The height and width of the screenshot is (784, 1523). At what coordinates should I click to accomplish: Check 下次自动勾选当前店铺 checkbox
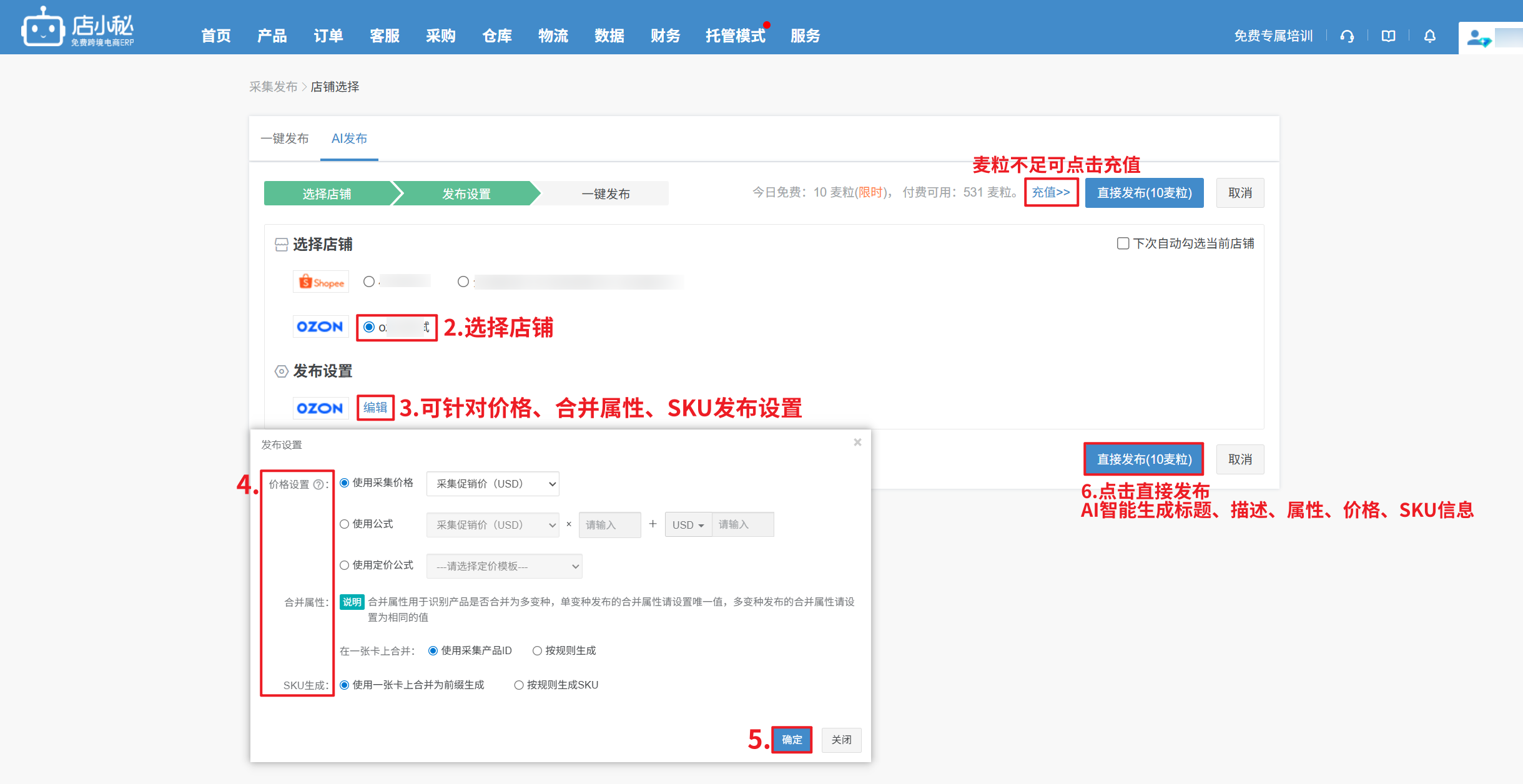[x=1123, y=243]
